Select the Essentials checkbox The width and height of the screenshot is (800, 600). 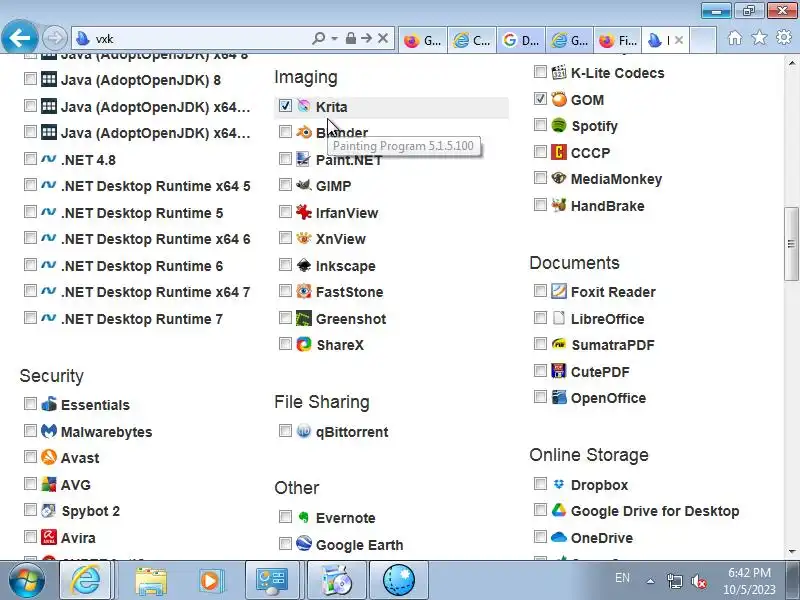pyautogui.click(x=30, y=404)
